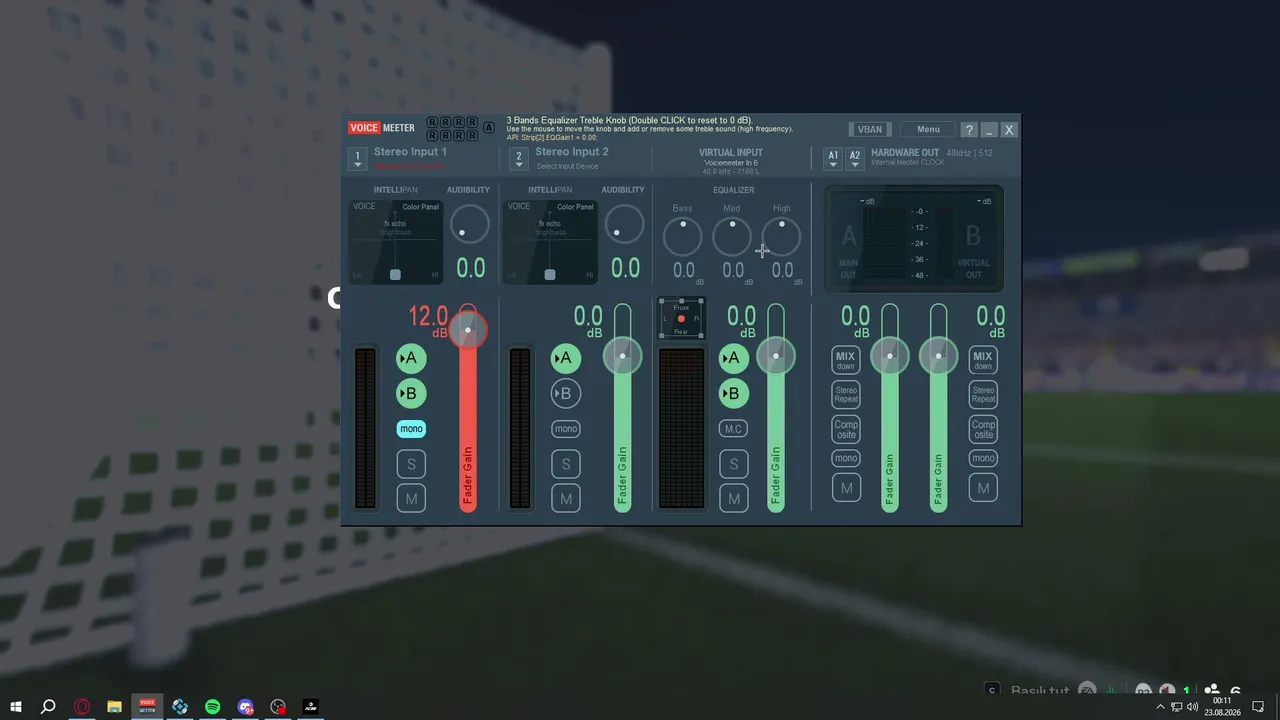Toggle MIX down on bus A

click(846, 360)
